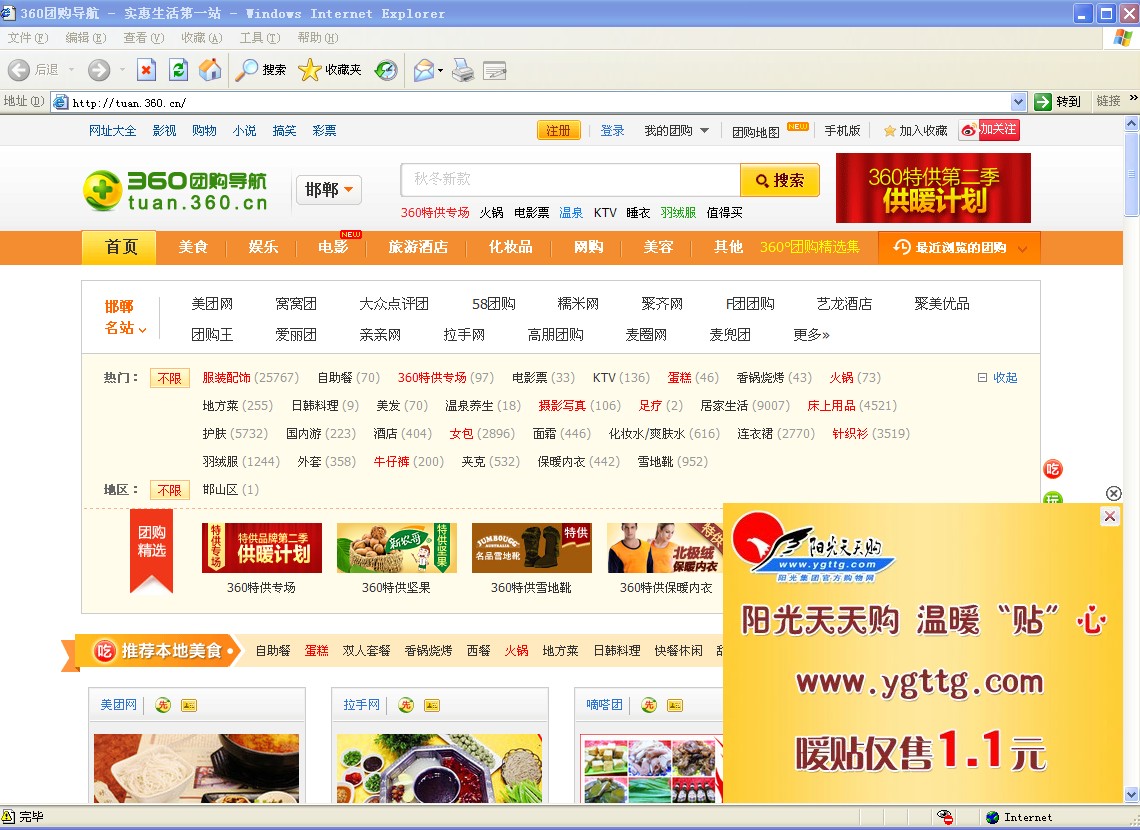Click 美团网 card green 先 badge icon
Viewport: 1140px width, 830px height.
click(x=163, y=705)
